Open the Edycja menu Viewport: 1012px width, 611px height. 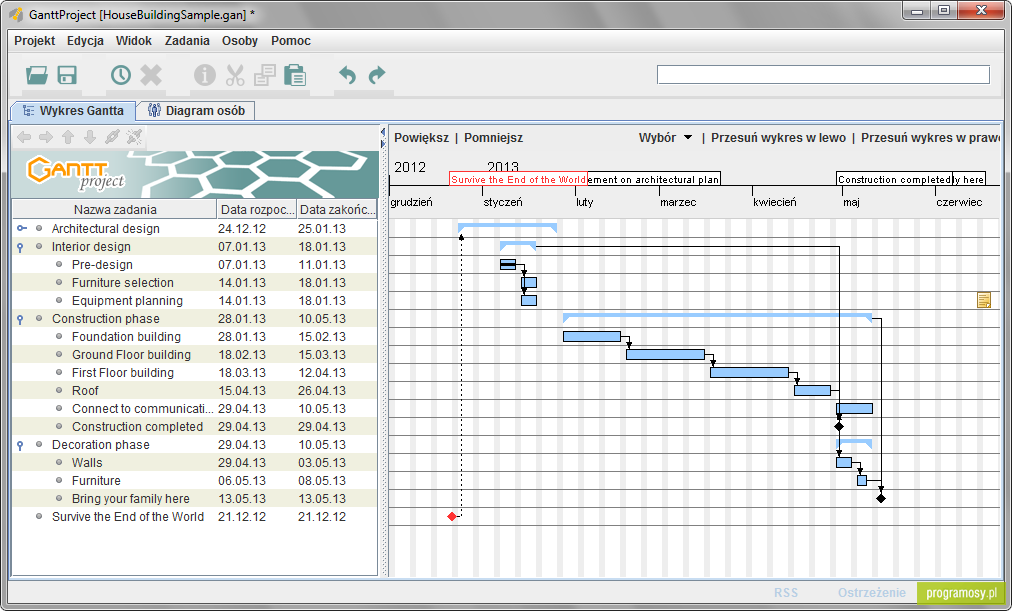(x=85, y=41)
